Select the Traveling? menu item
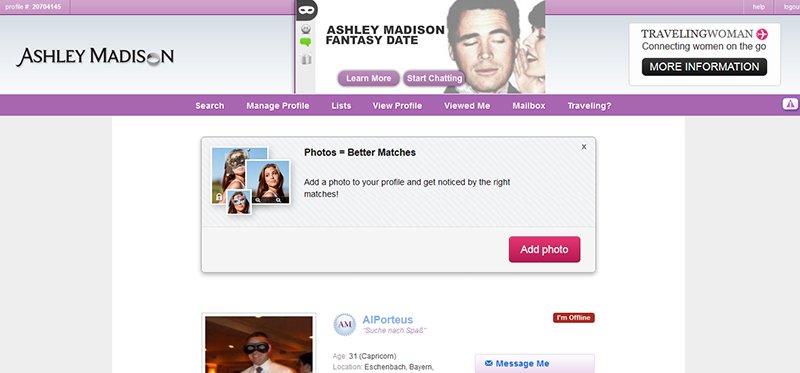800x373 pixels. tap(589, 106)
